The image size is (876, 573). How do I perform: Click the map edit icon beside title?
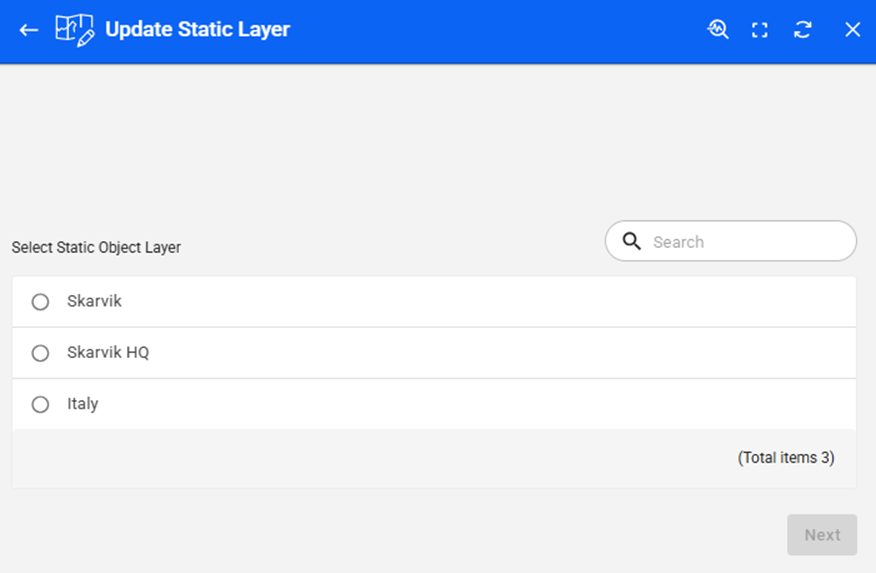[x=74, y=30]
